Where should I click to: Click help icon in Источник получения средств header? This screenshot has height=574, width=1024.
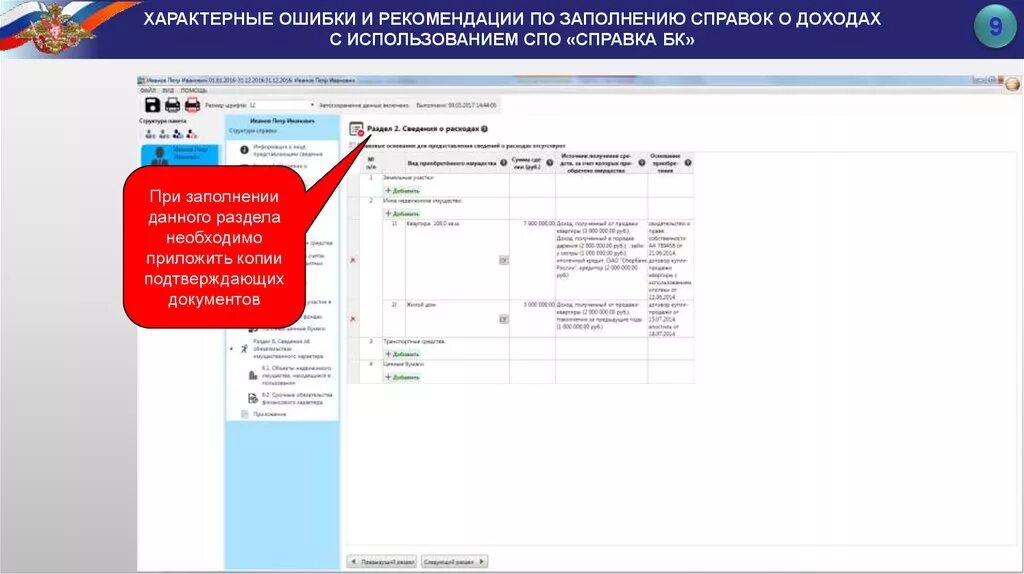641,163
